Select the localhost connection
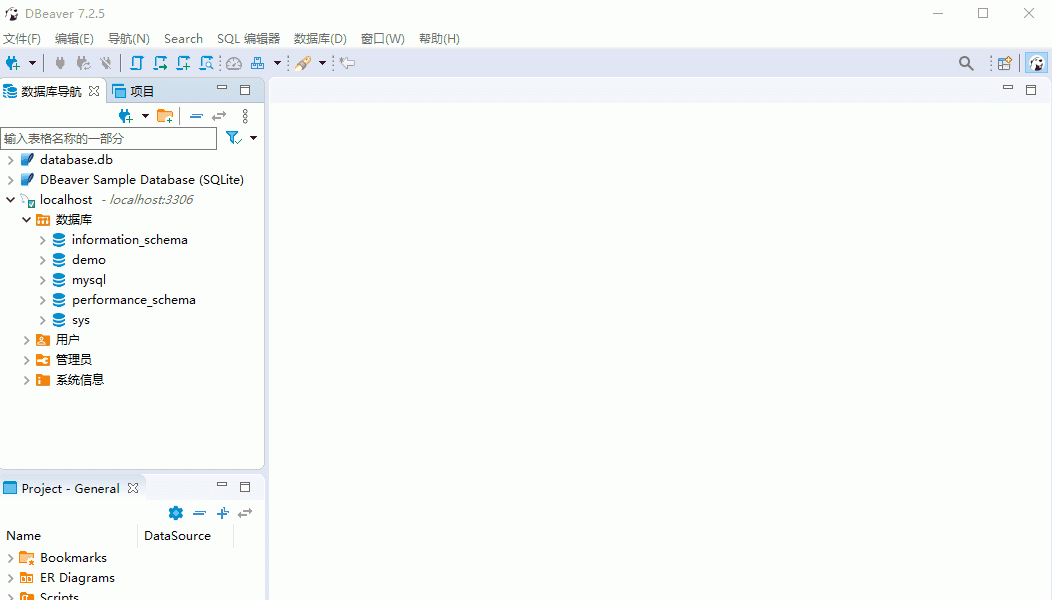The width and height of the screenshot is (1052, 600). (x=66, y=200)
